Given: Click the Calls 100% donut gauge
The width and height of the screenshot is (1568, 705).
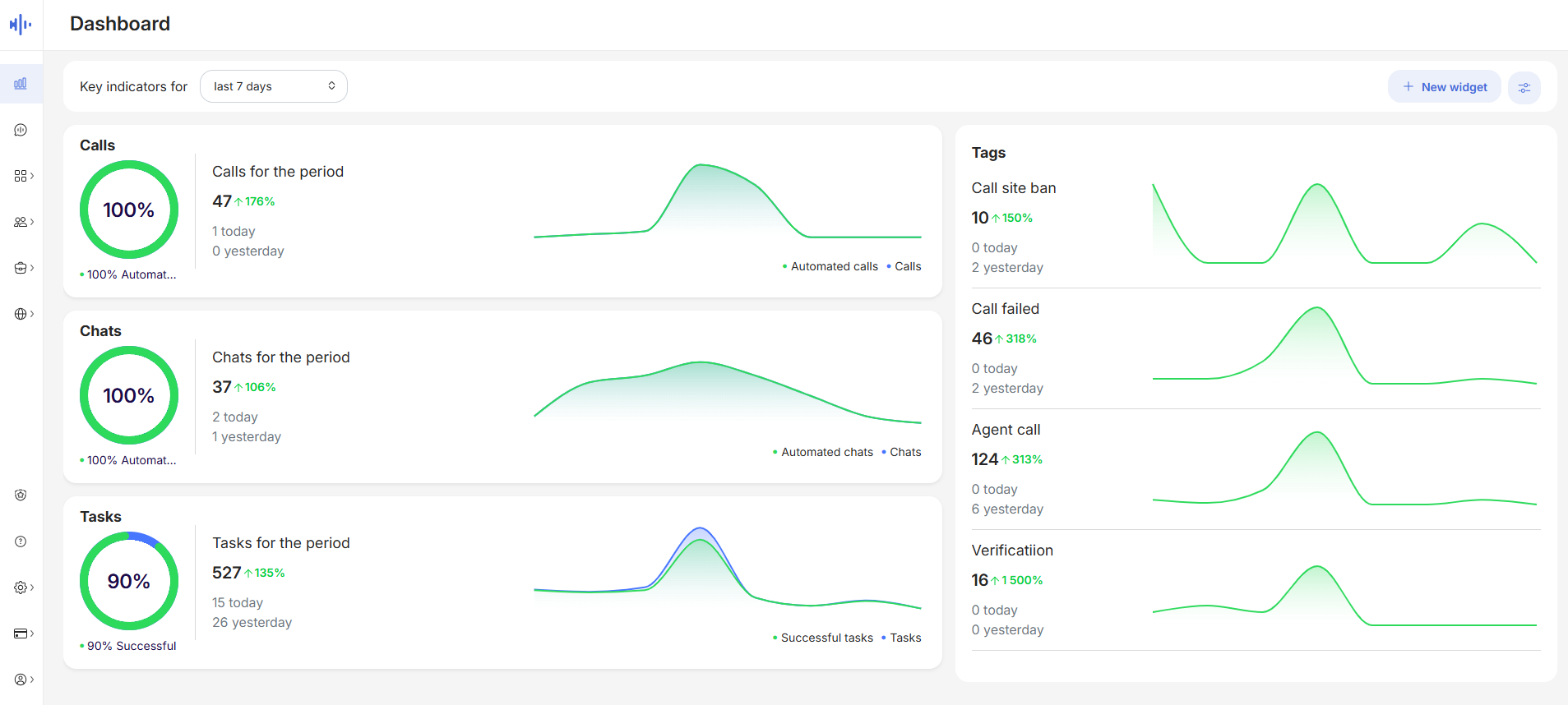Looking at the screenshot, I should [x=129, y=210].
